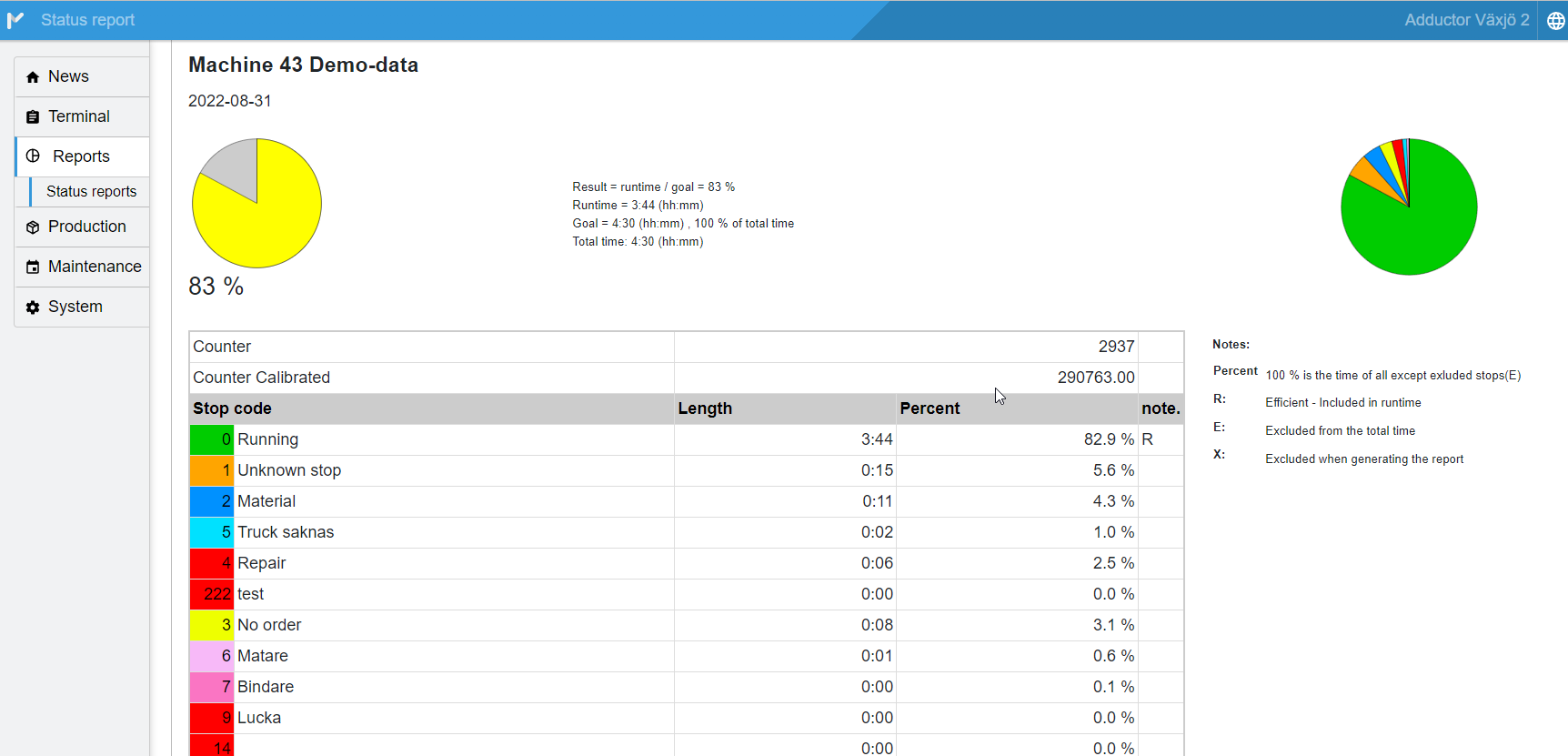The image size is (1568, 756).
Task: Click the green Running color swatch
Action: point(211,439)
